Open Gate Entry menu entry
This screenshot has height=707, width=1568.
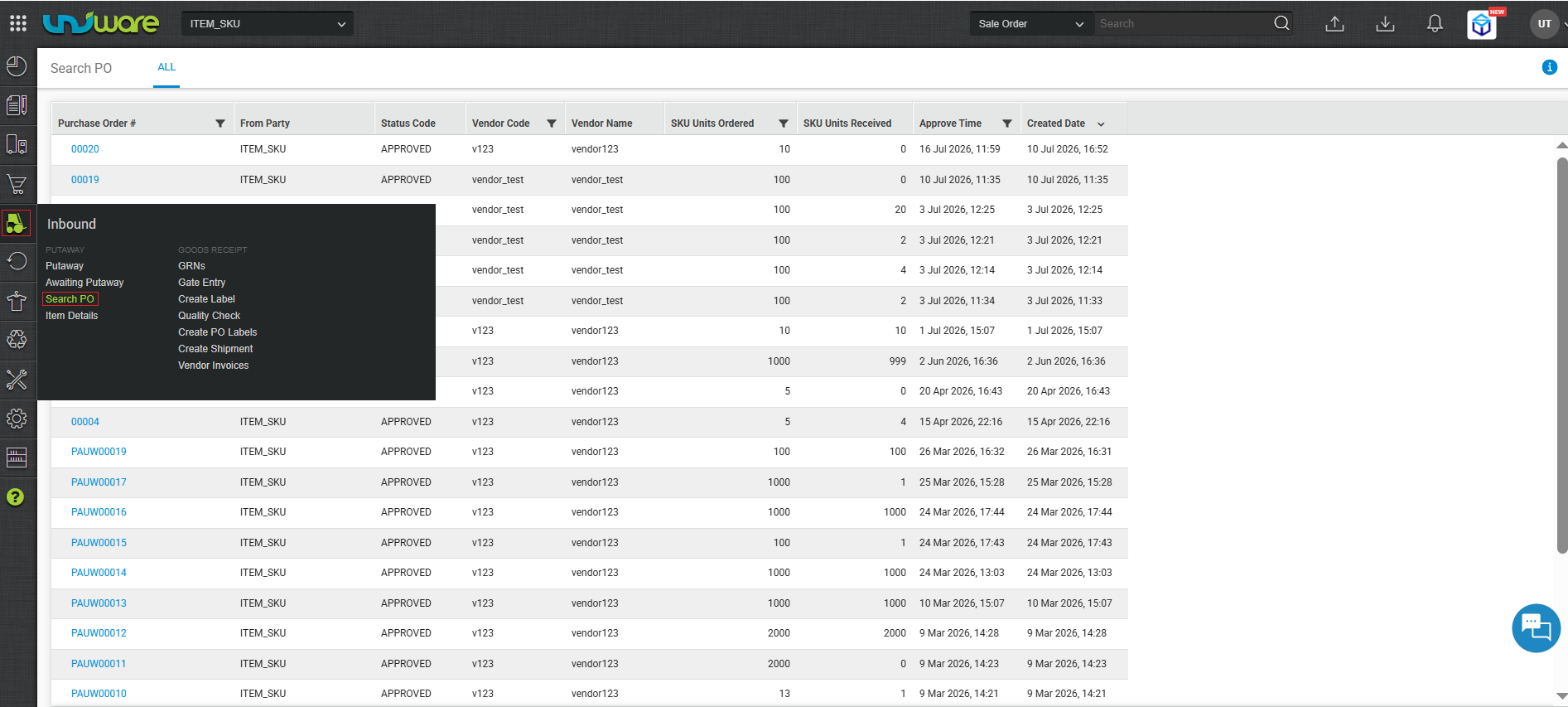[201, 283]
